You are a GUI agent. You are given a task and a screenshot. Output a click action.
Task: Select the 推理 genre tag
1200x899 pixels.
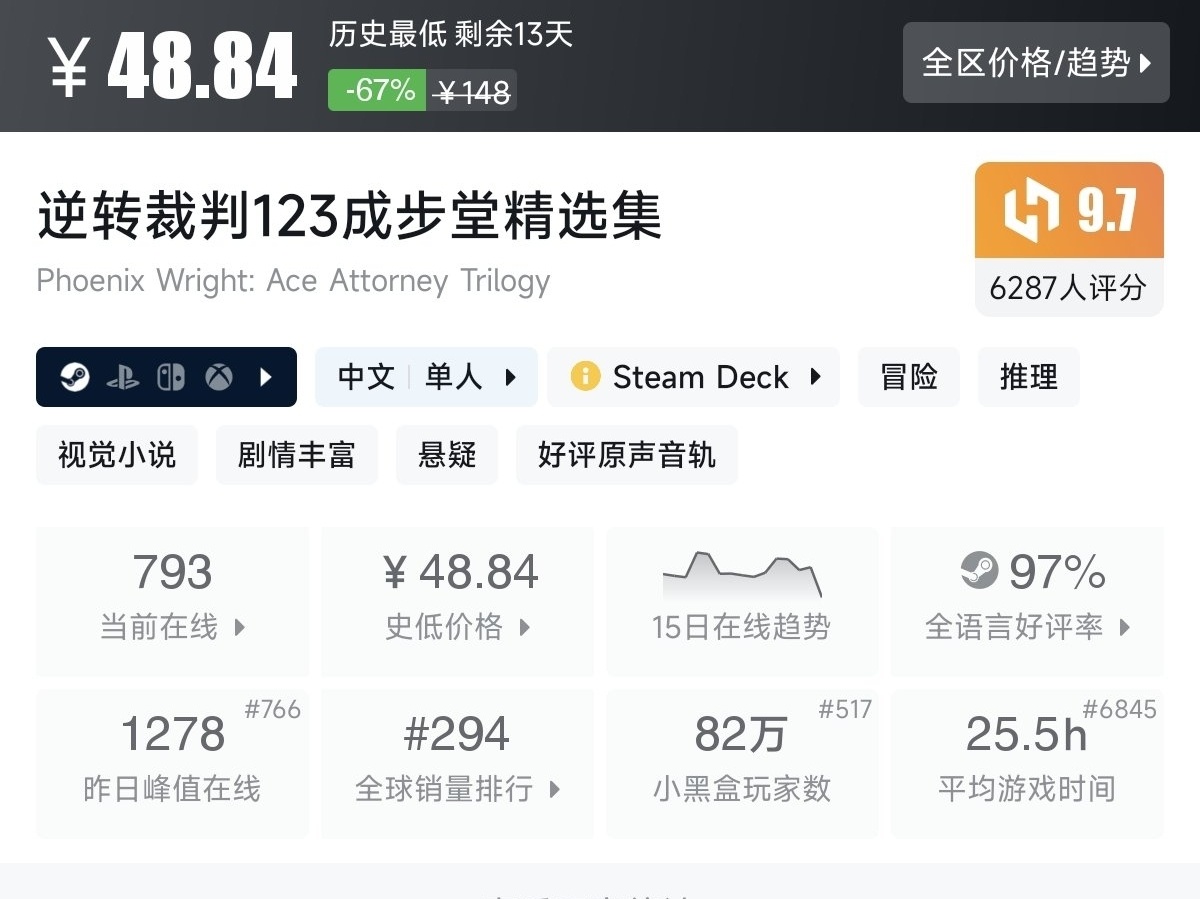tap(1028, 377)
